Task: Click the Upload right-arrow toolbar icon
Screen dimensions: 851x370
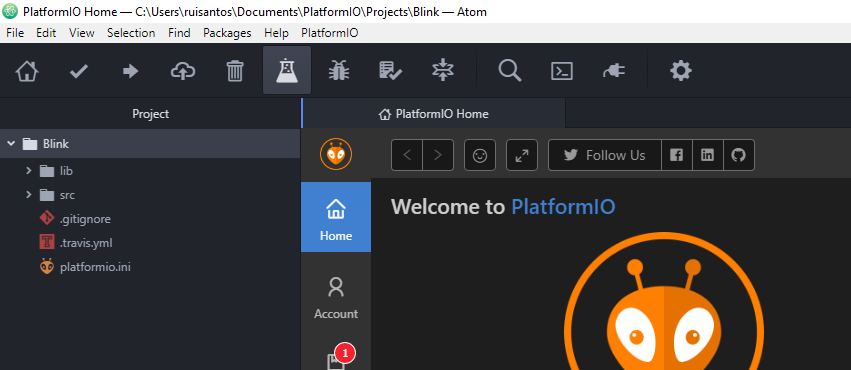Action: (x=131, y=71)
